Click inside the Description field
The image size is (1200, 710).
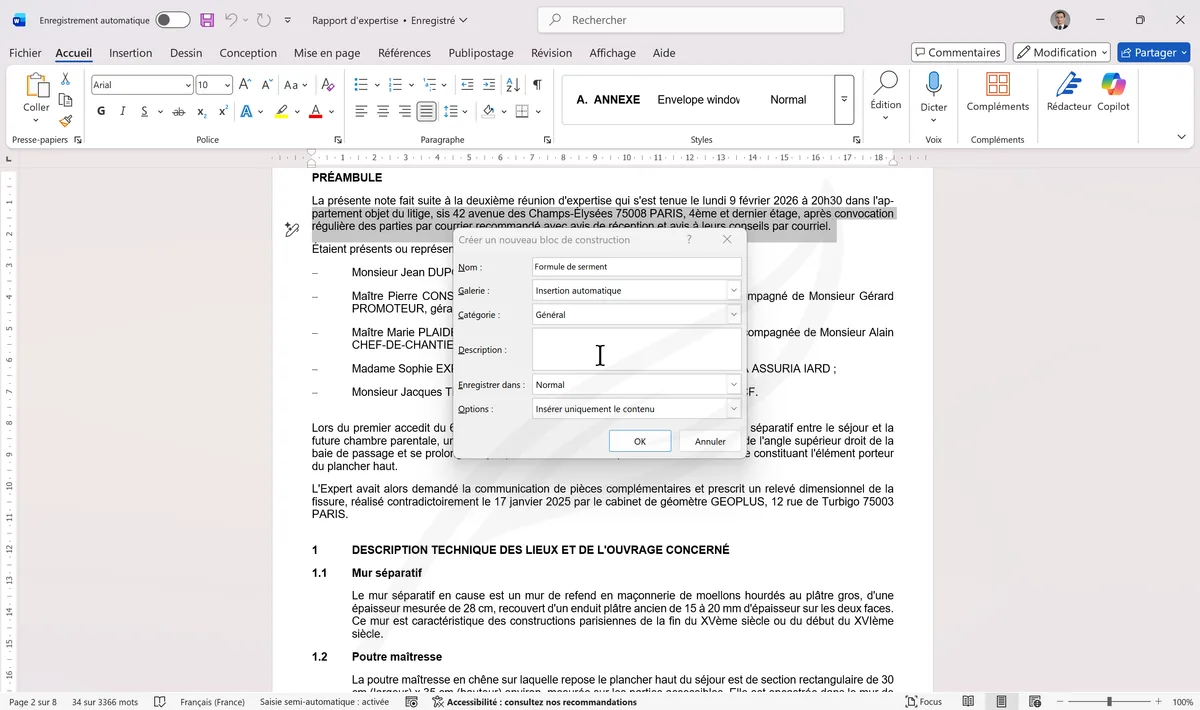636,349
